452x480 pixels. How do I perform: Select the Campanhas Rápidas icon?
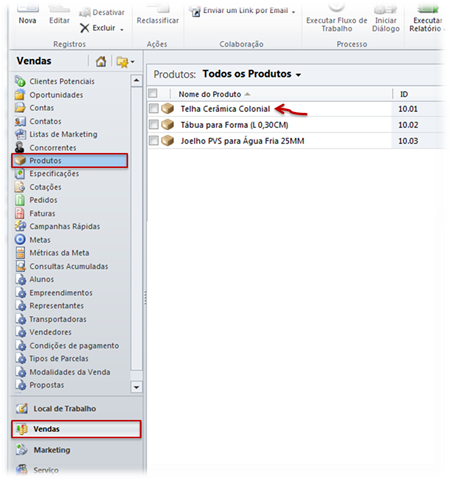click(x=20, y=226)
